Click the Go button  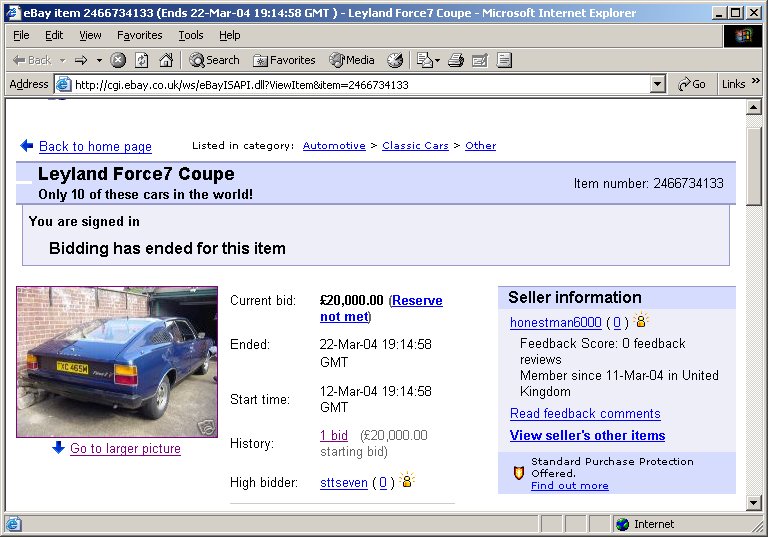[x=692, y=84]
